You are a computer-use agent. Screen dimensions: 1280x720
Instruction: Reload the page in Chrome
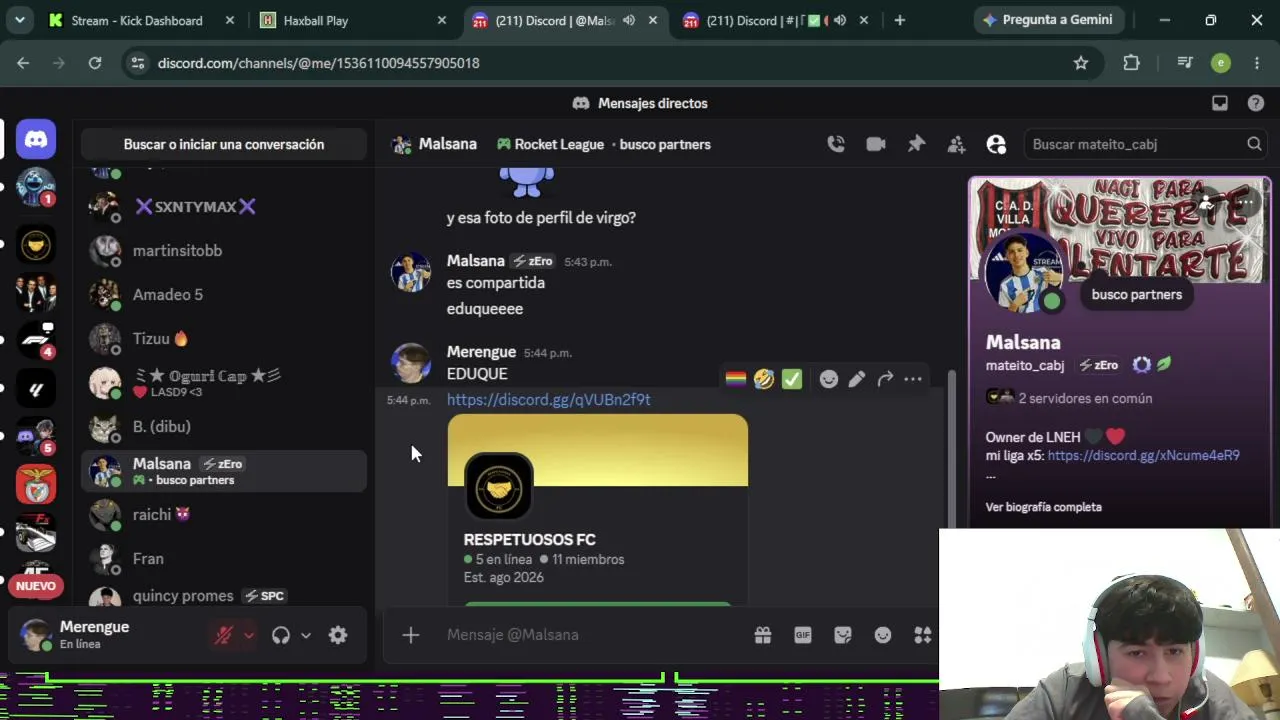[x=95, y=63]
